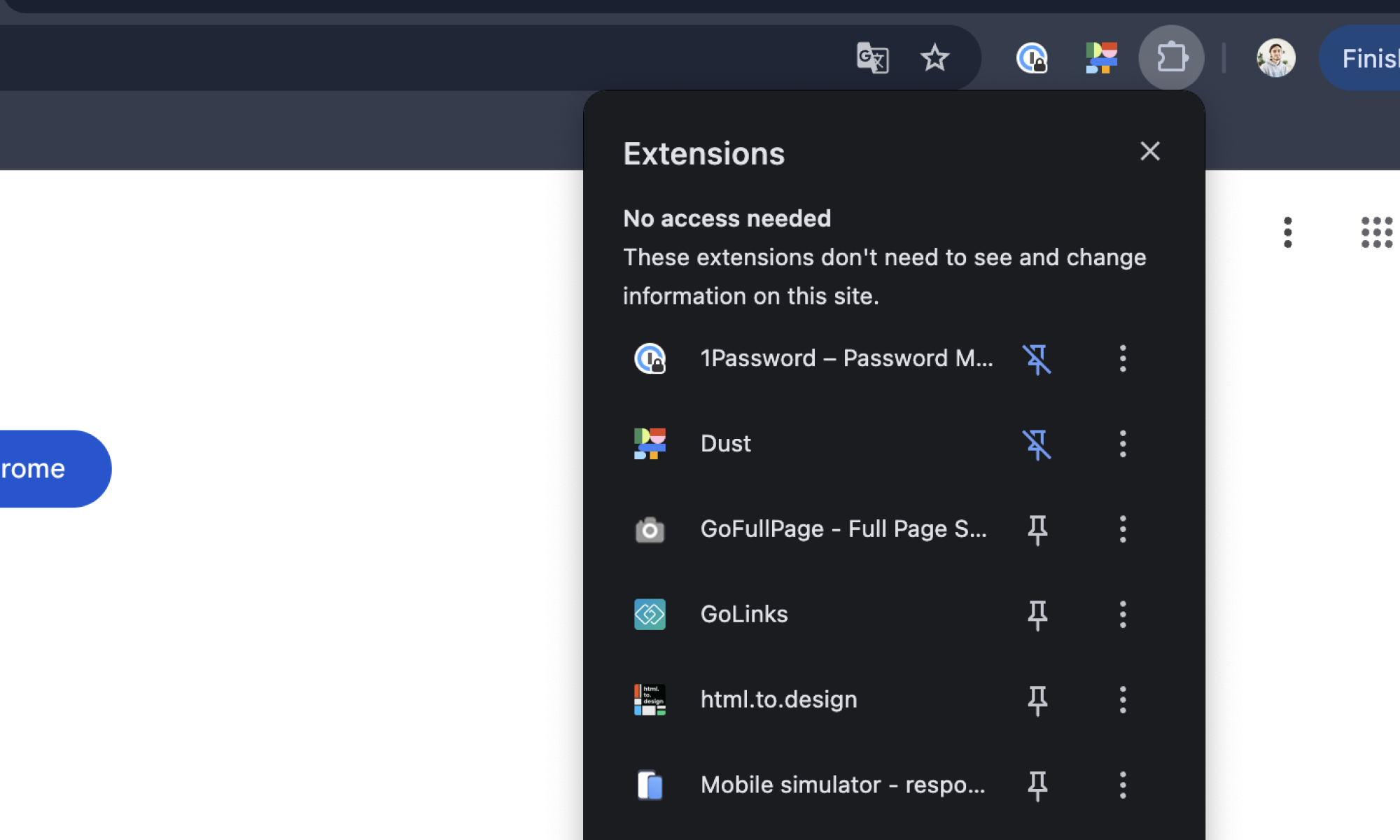Select html.to.design in the extensions menu
Viewport: 1400px width, 840px height.
778,699
